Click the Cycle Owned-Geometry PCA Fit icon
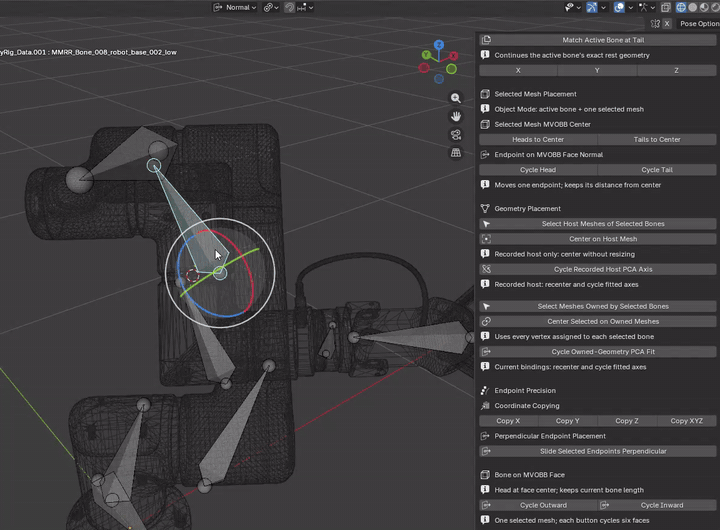 [486, 352]
